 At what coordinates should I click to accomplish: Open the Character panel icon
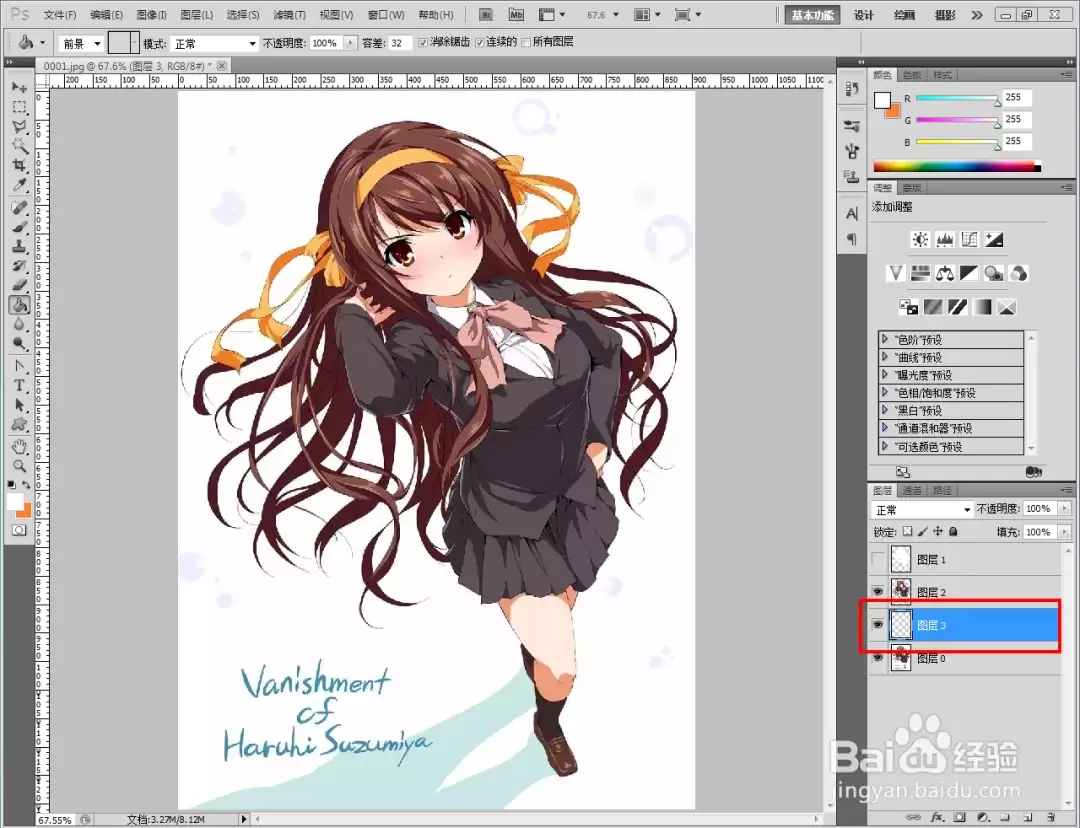click(852, 214)
